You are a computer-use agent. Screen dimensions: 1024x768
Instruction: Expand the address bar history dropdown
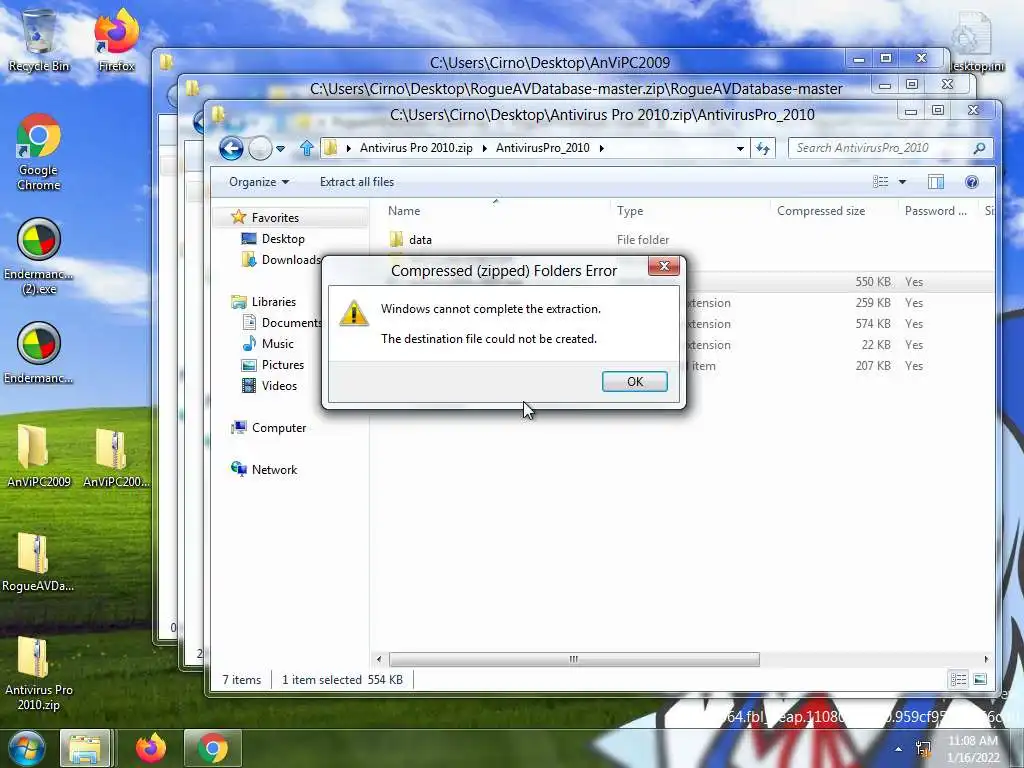pyautogui.click(x=740, y=148)
